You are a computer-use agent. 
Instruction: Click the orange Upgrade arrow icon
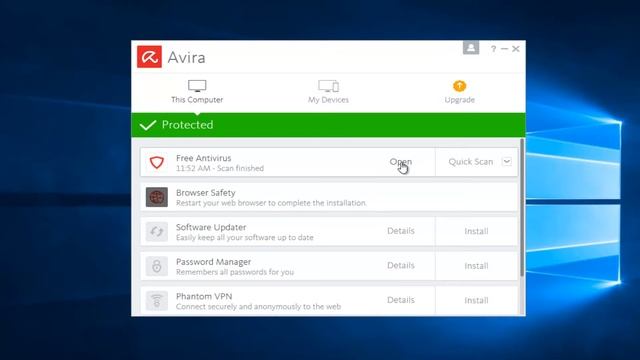(x=460, y=86)
